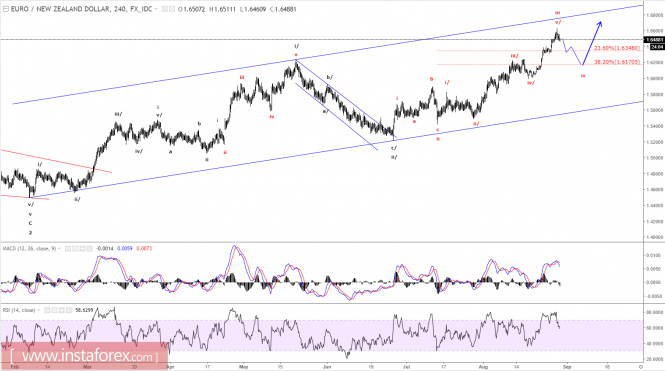Toggle MACD visibility with its first legend icon
The image size is (665, 371).
(x=68, y=248)
